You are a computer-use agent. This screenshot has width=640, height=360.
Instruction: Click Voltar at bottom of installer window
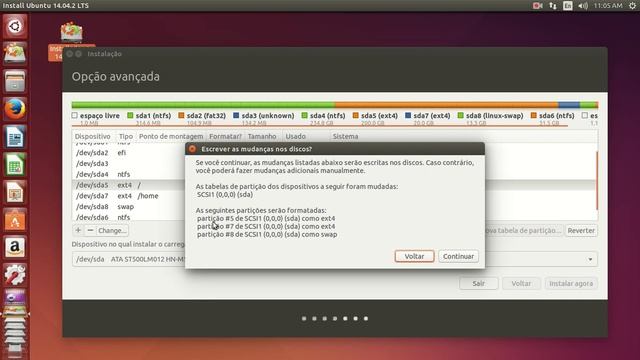click(521, 283)
